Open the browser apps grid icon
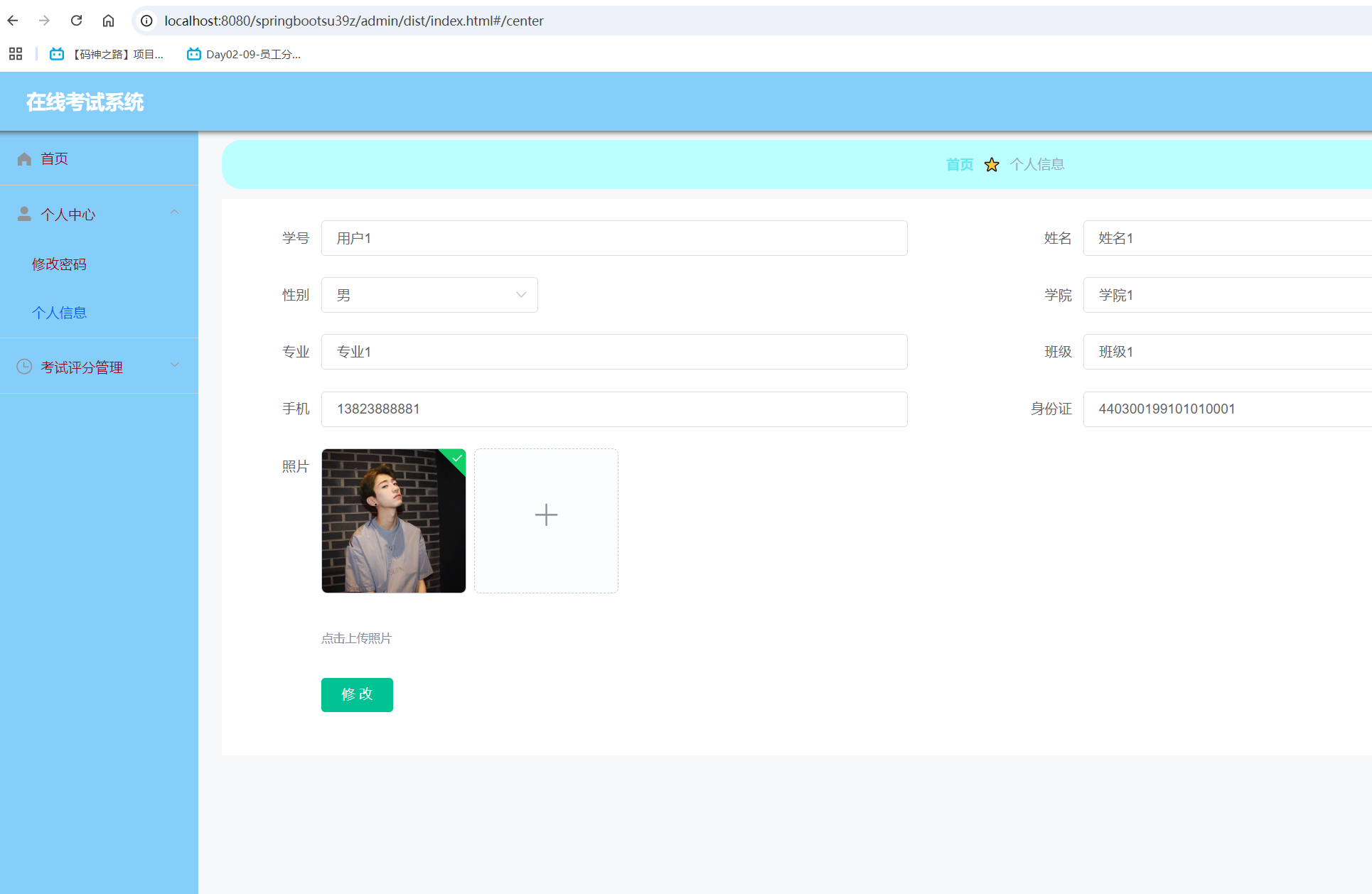Viewport: 1372px width, 894px height. pyautogui.click(x=16, y=54)
